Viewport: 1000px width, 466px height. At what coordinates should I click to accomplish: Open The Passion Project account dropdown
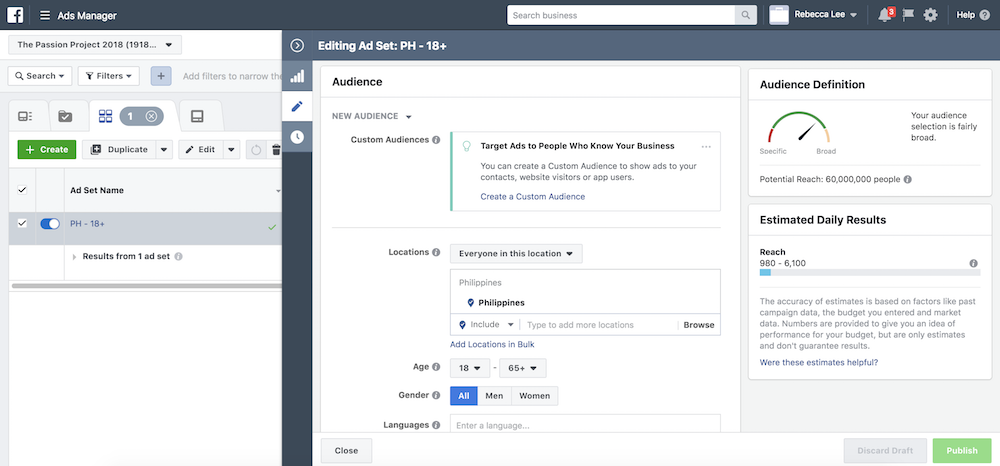point(95,45)
